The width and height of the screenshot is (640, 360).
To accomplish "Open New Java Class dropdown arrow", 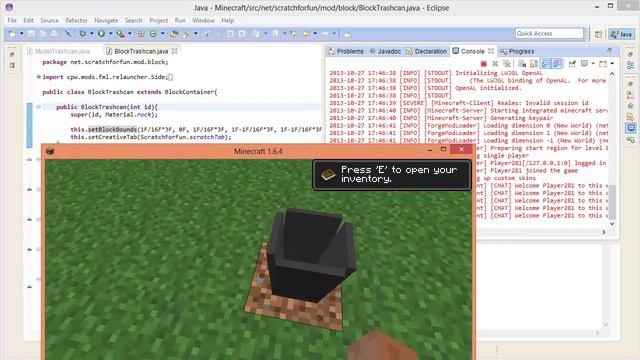I will point(162,34).
